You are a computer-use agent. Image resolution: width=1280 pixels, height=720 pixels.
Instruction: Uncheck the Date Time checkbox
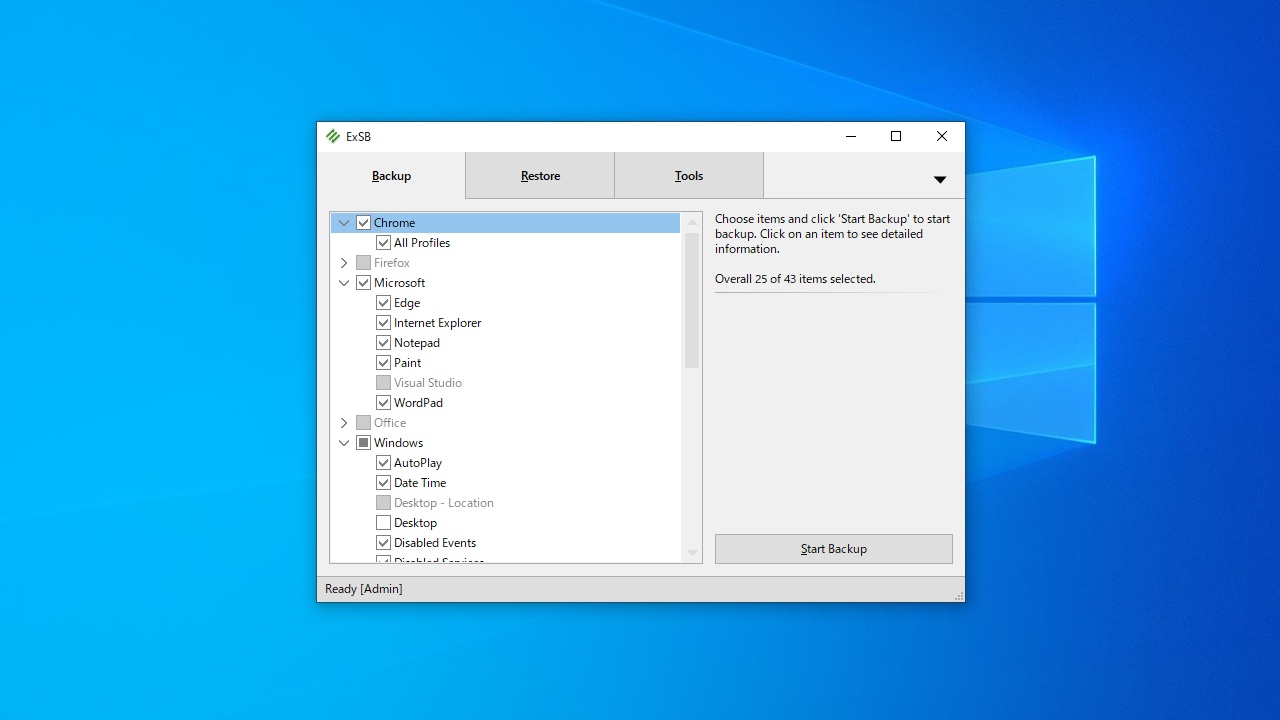(383, 483)
